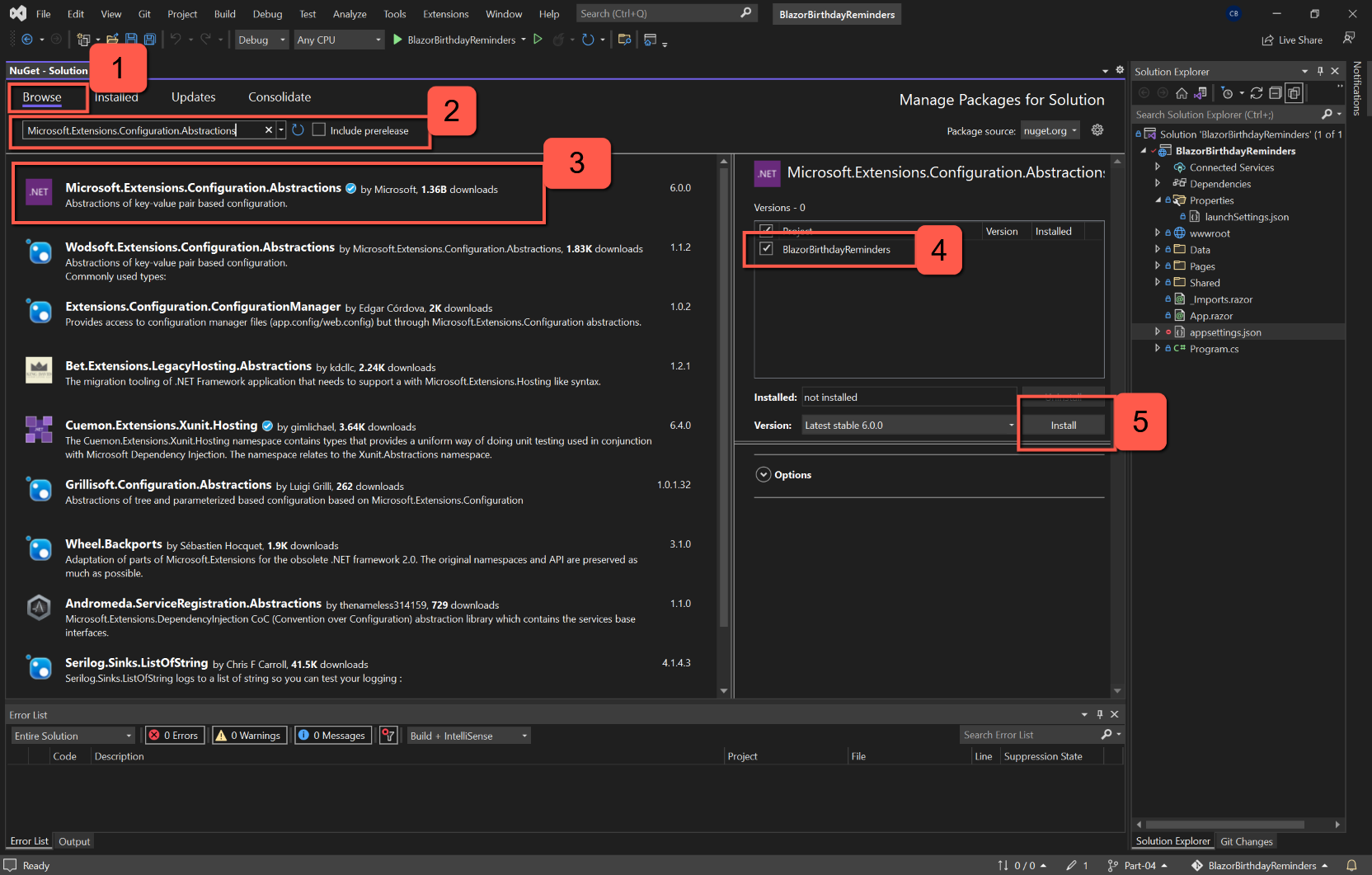This screenshot has width=1372, height=875.
Task: Open the Latest stable 6.0.0 version dropdown
Action: pyautogui.click(x=909, y=426)
